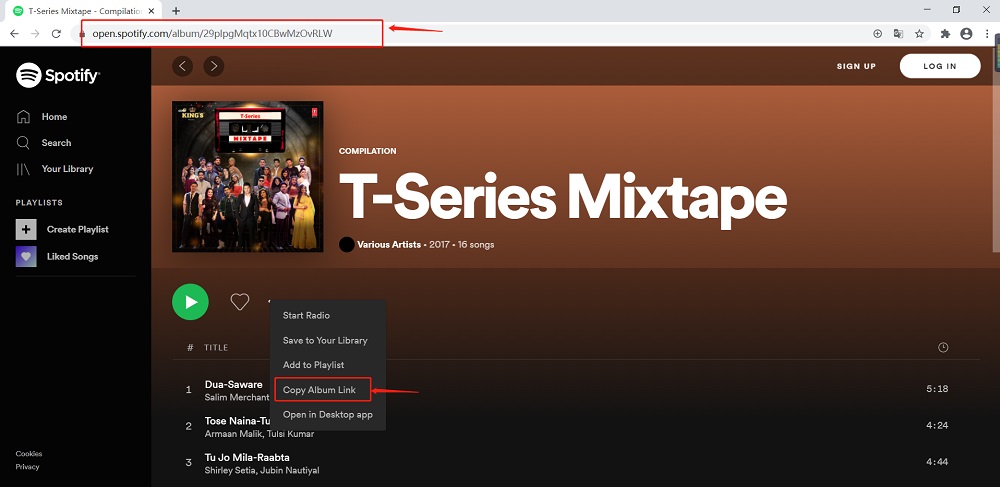Open the Cookies link
The image size is (1000, 487).
click(29, 454)
